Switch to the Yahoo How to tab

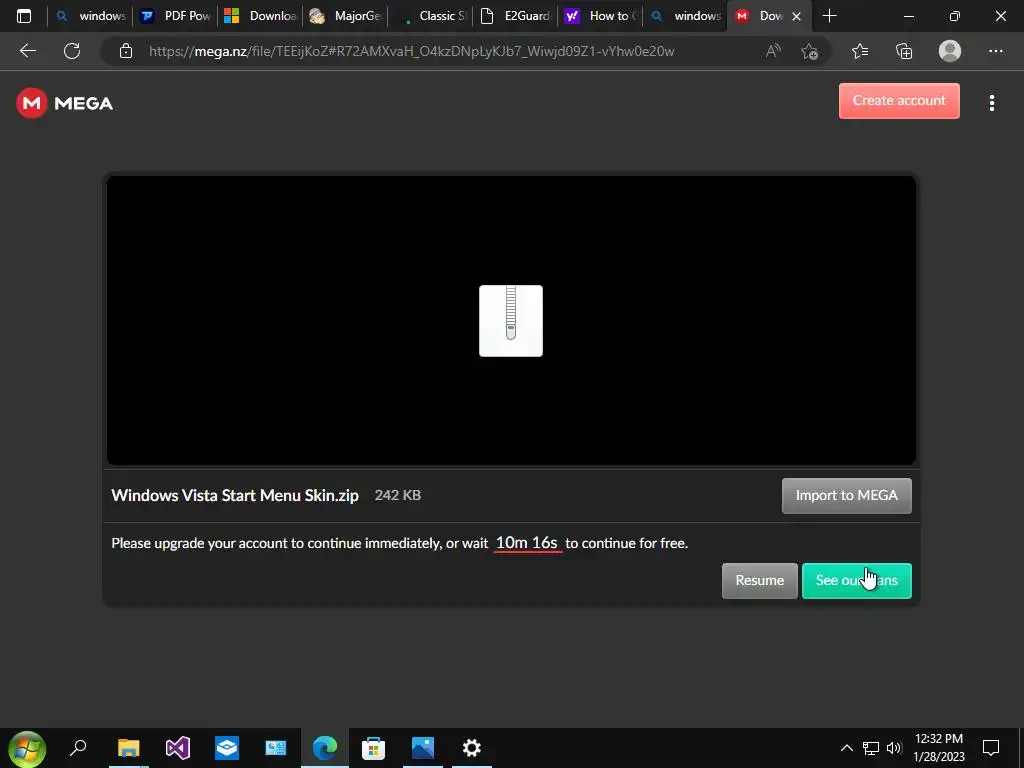600,16
